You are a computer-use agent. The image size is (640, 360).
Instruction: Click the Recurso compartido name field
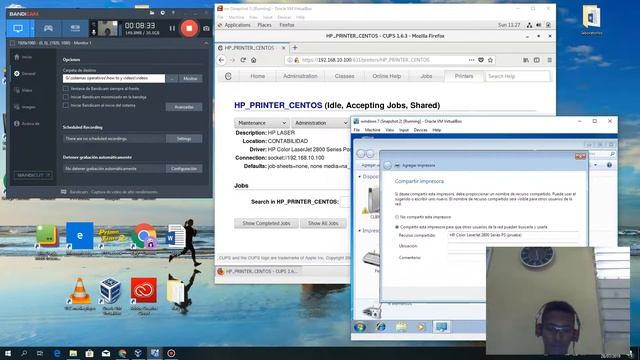(513, 235)
